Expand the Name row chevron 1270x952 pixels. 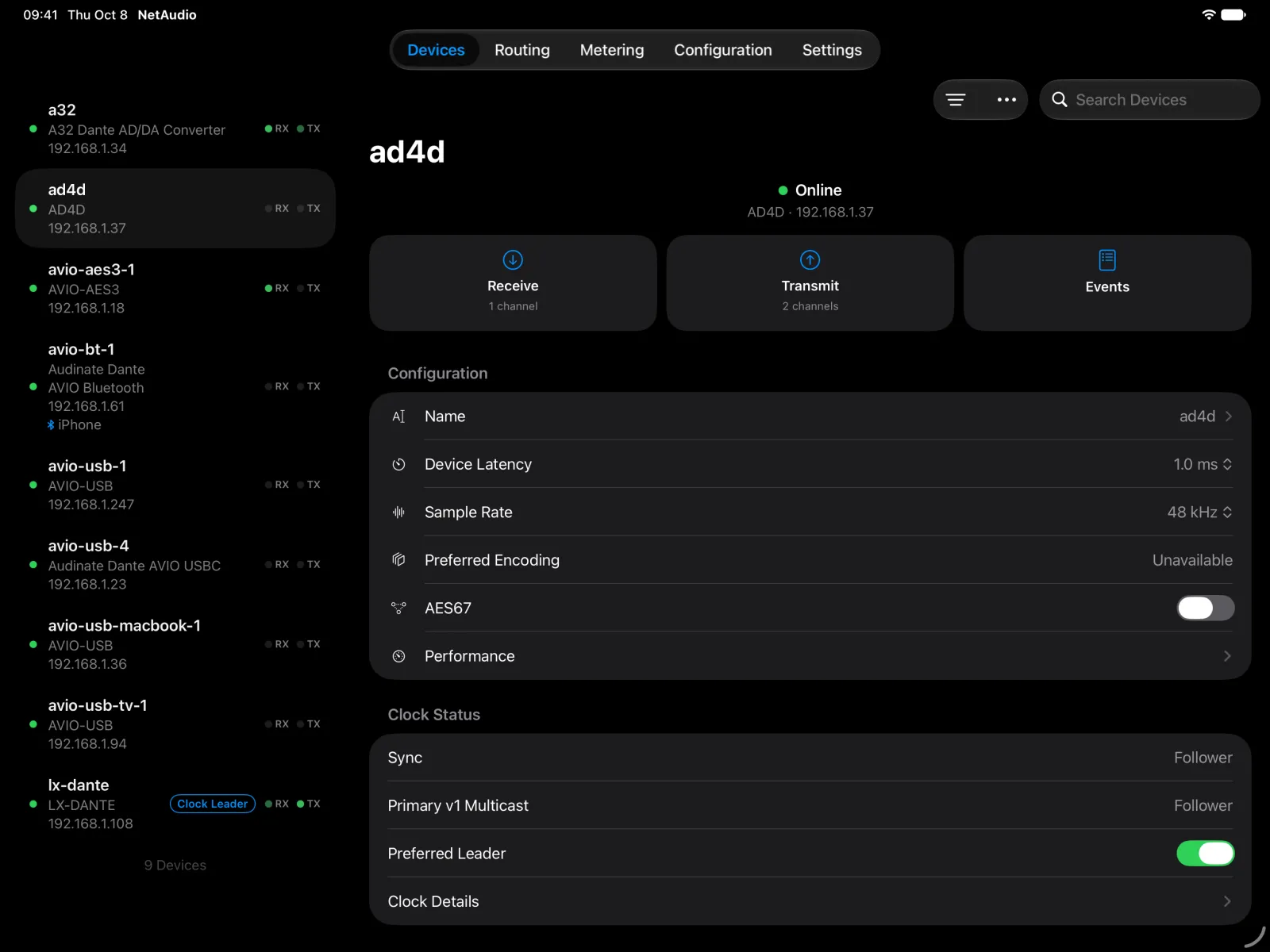tap(1228, 416)
